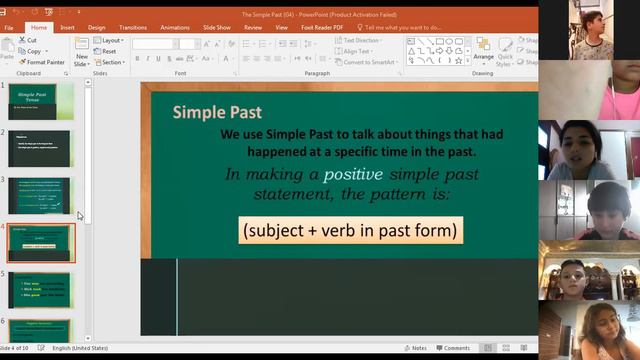640x360 pixels.
Task: Click the Tell me what you want to do box
Action: click(x=400, y=27)
